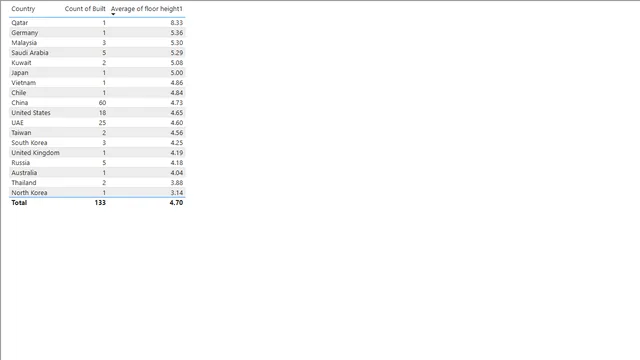Select the Thailand country cell

click(24, 182)
